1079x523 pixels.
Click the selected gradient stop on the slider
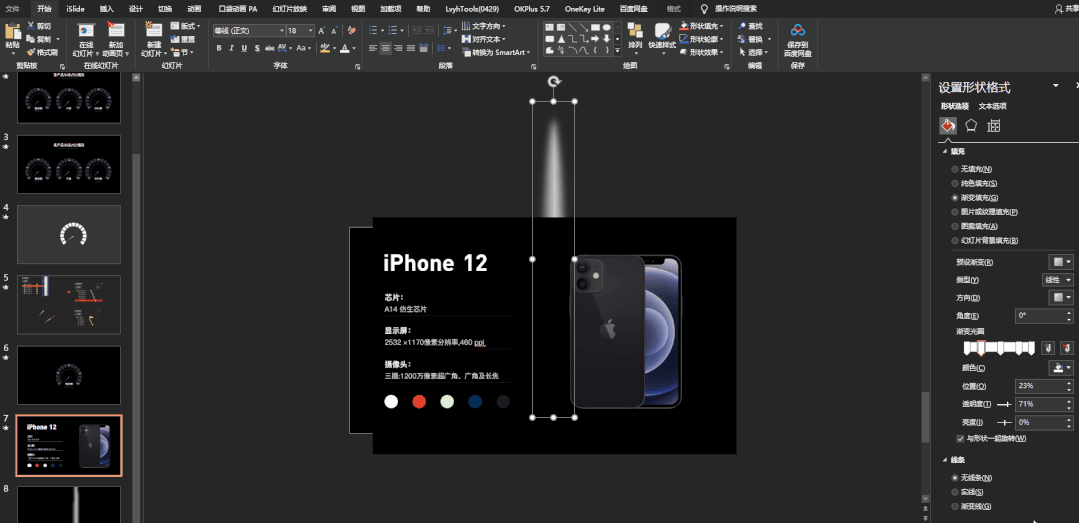[981, 348]
